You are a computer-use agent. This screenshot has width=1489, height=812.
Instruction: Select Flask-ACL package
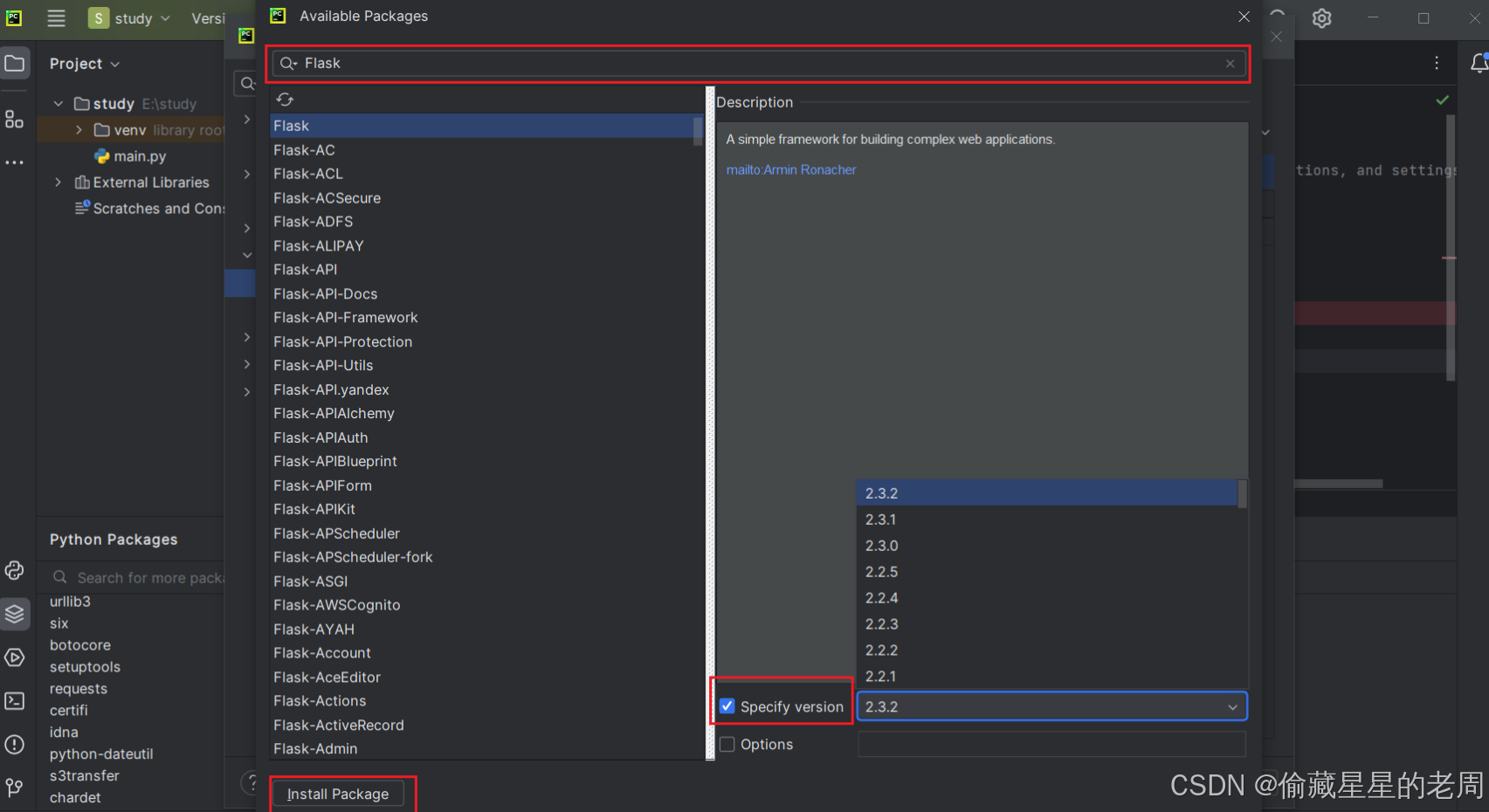pos(481,174)
